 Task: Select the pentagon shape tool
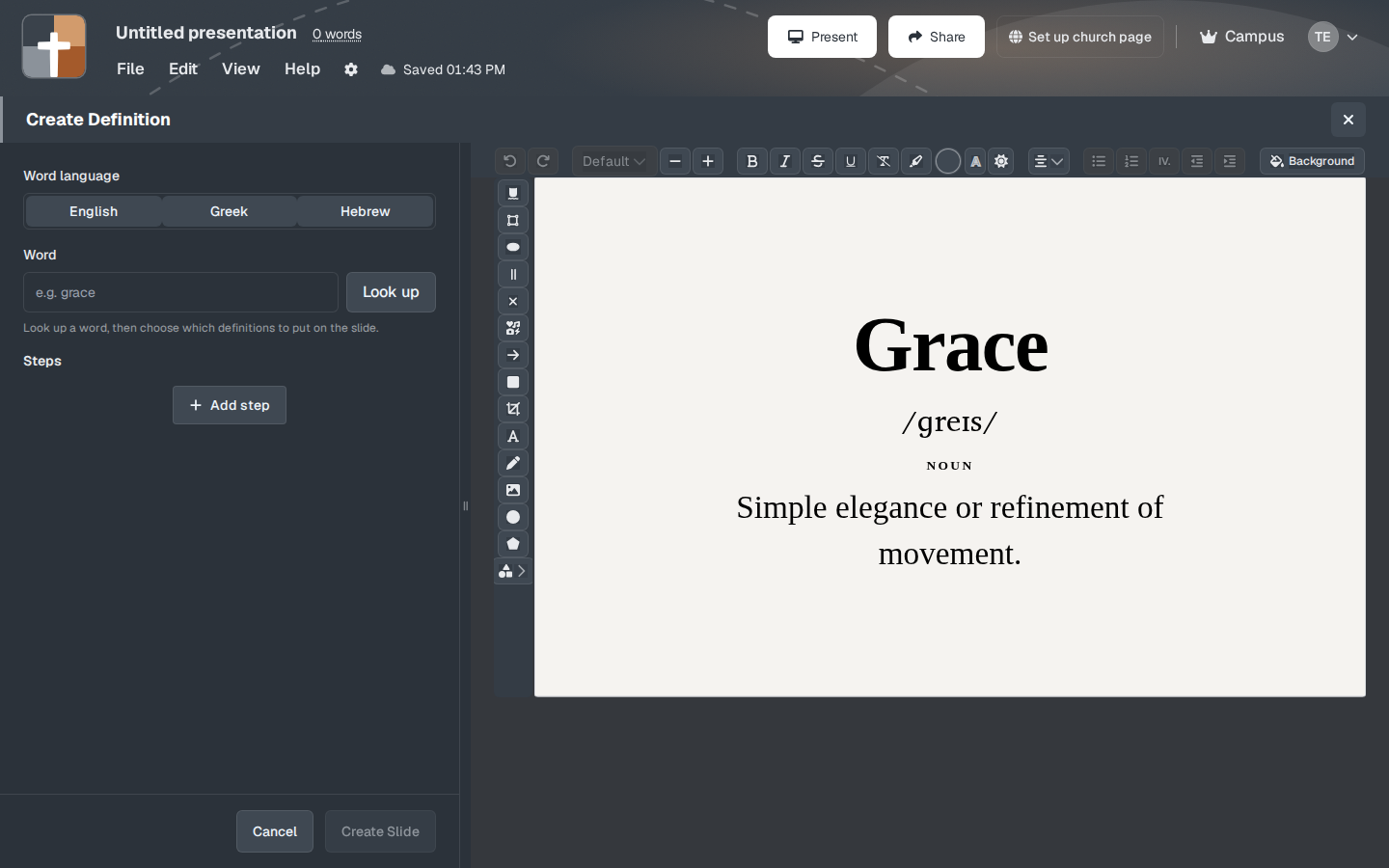tap(513, 544)
